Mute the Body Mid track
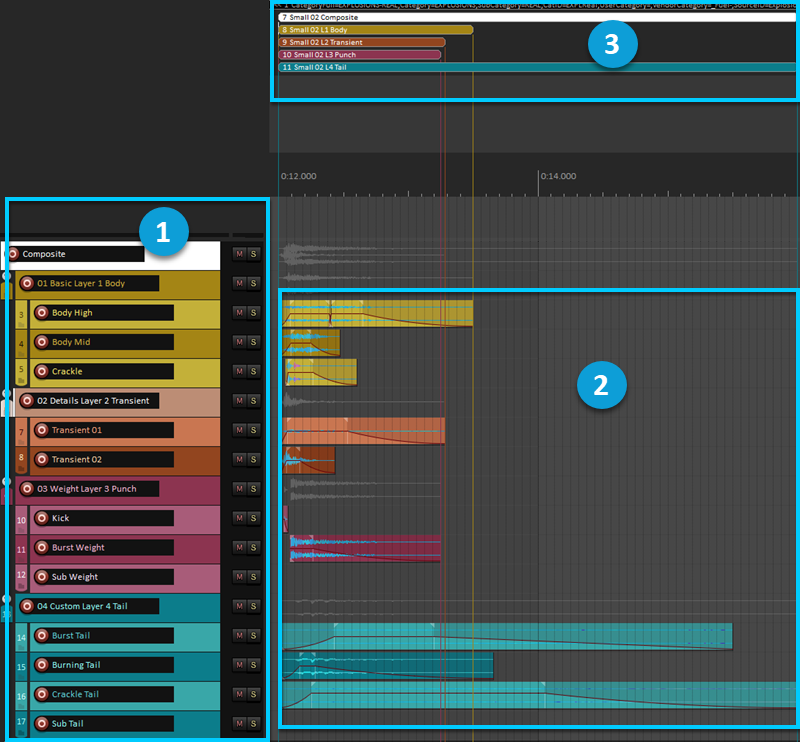The image size is (800, 742). click(x=239, y=342)
